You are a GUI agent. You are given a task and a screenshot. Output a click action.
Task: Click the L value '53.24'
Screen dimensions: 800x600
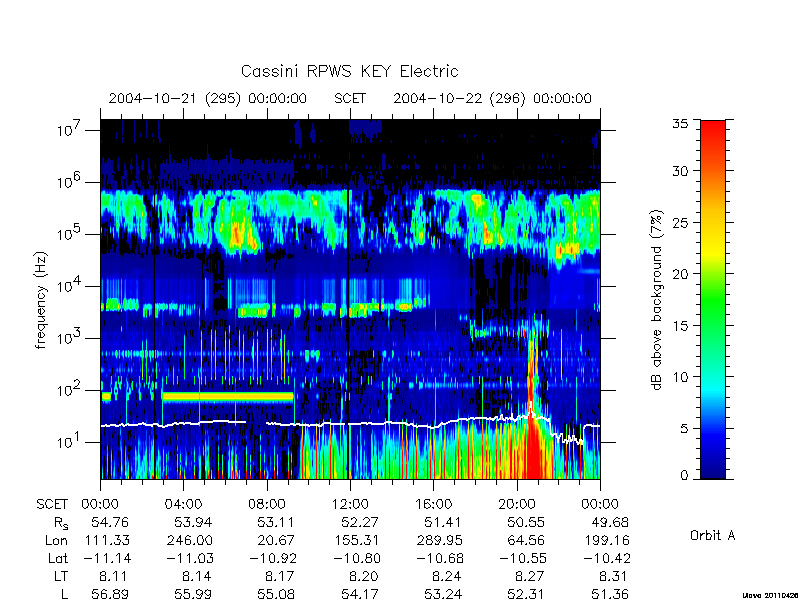443,594
